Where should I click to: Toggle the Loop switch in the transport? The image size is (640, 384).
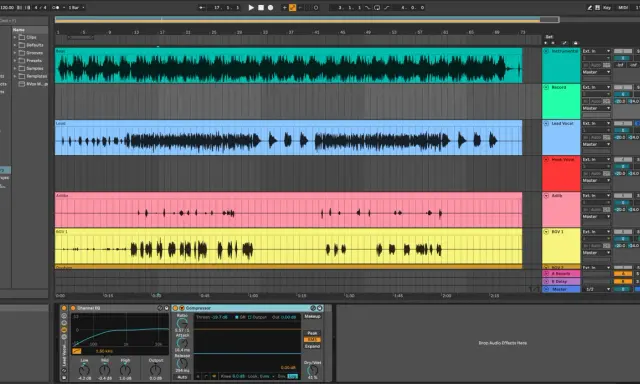coord(377,7)
